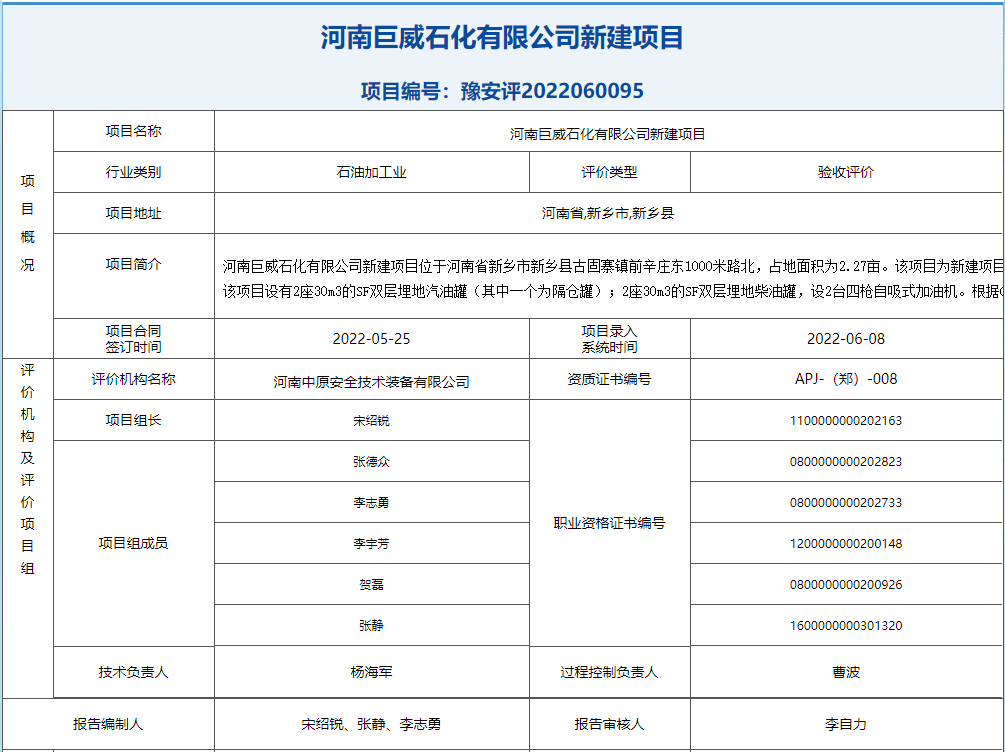Click the 评价类型 label
This screenshot has width=1005, height=752.
point(610,172)
